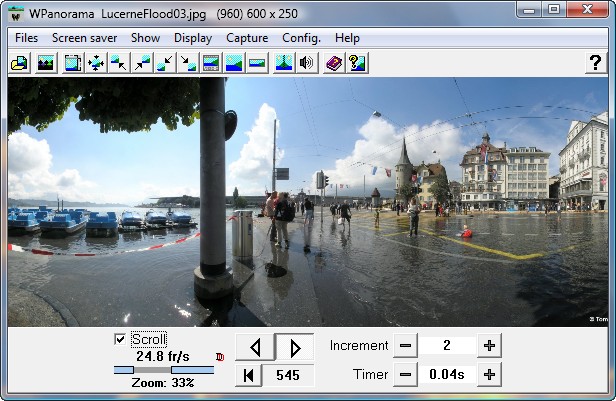Click the Timer value field showing 0.04s
The image size is (616, 401).
(447, 374)
